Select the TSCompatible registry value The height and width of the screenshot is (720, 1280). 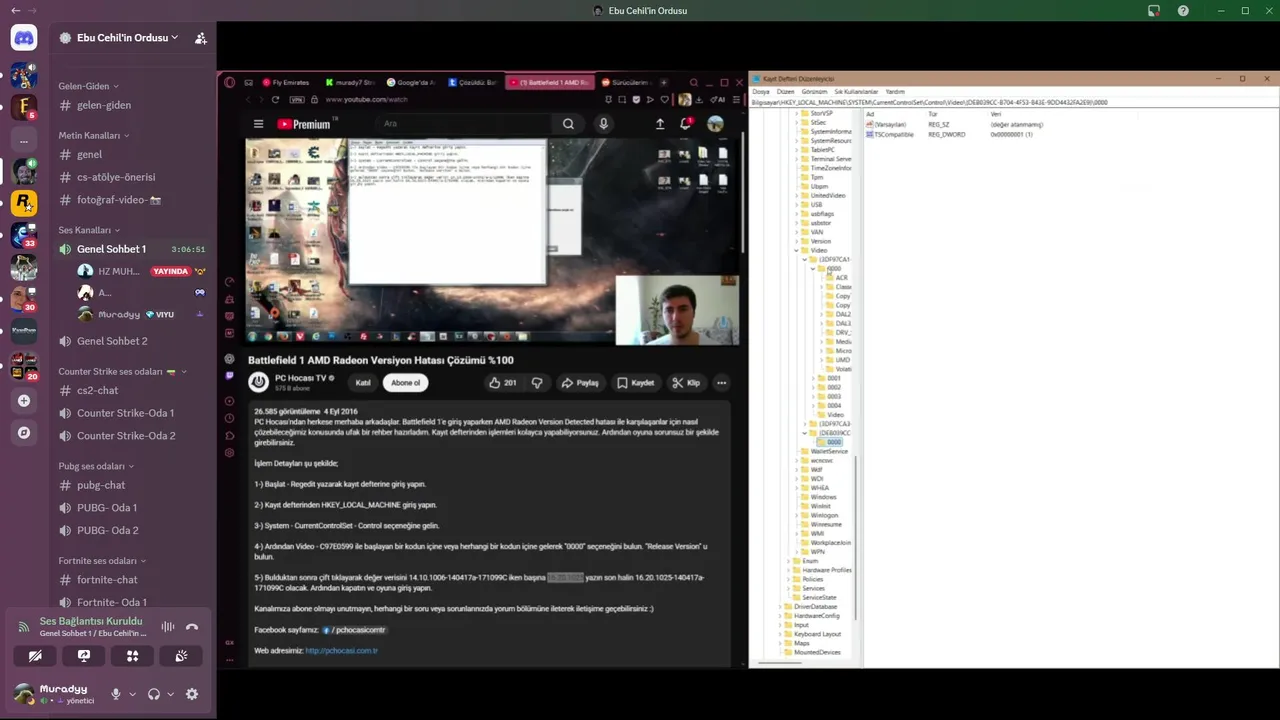[891, 134]
